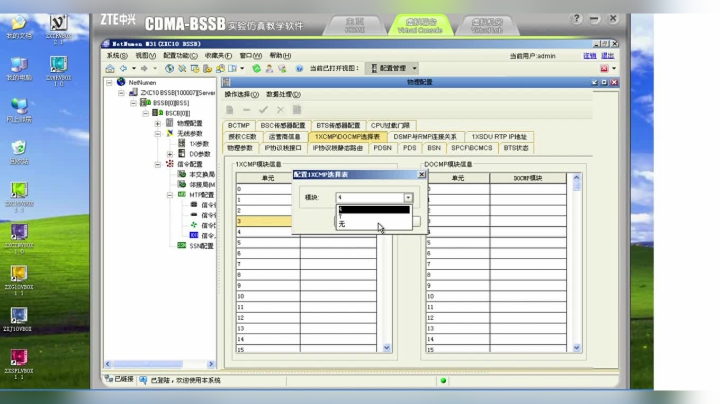Switch to IP协议栈接口 tab

point(283,148)
